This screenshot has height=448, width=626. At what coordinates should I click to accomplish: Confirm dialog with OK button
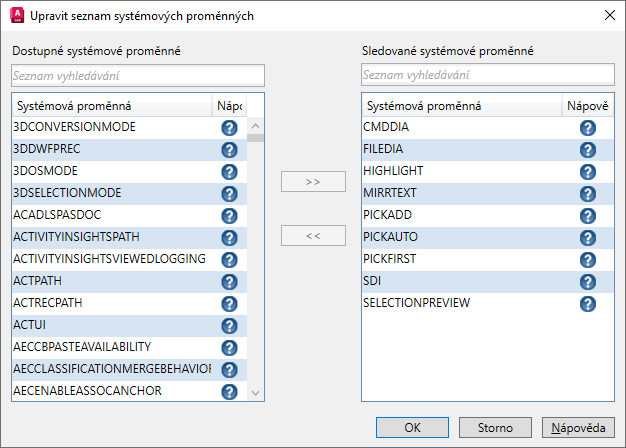[x=413, y=427]
